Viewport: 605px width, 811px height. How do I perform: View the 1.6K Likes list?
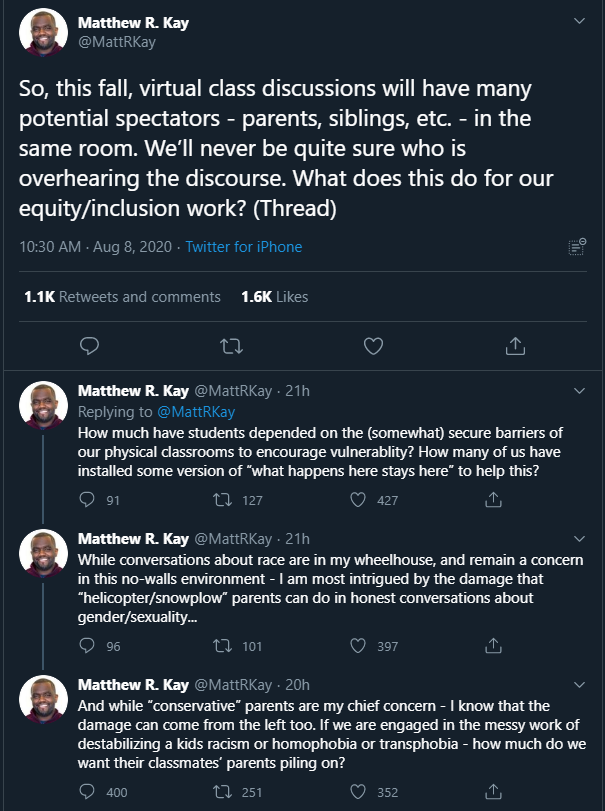click(x=275, y=296)
